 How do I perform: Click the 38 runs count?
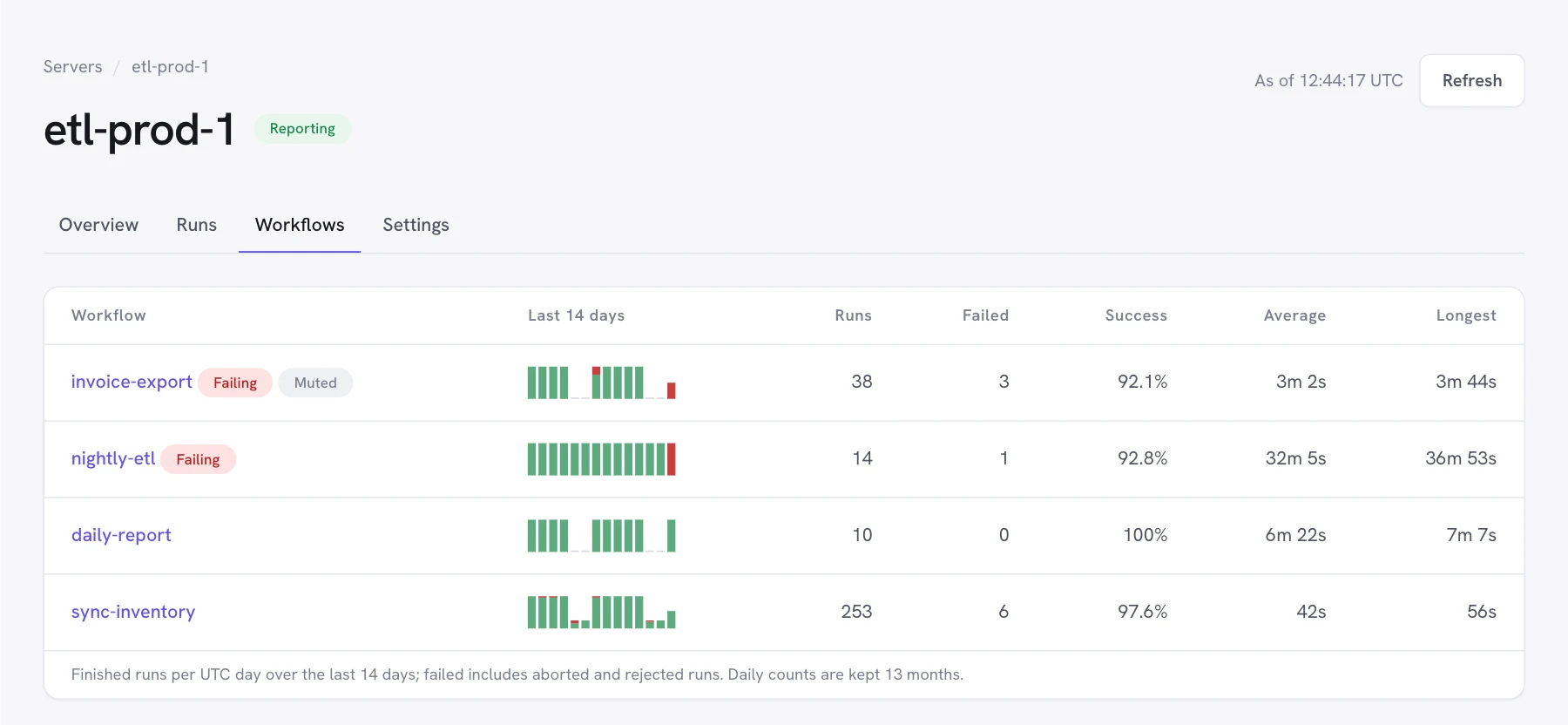[x=862, y=382]
